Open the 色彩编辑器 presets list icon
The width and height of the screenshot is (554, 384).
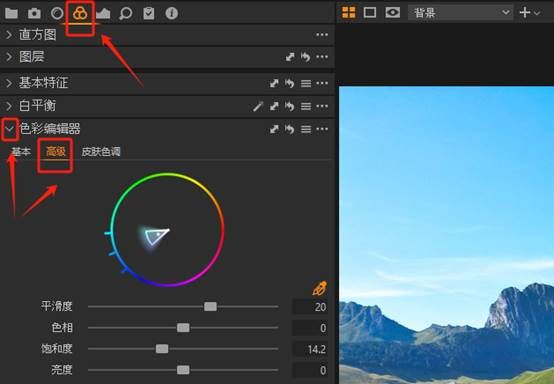pyautogui.click(x=306, y=129)
